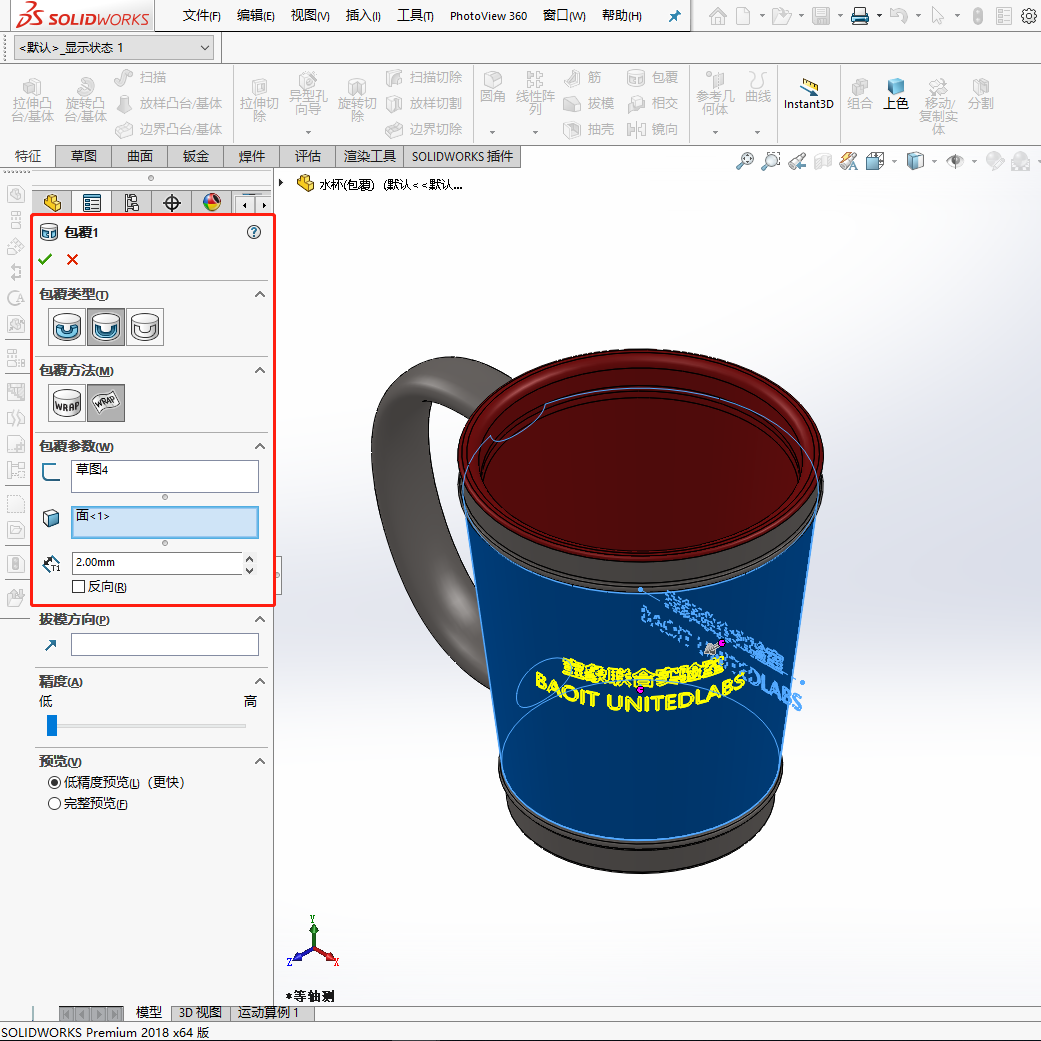This screenshot has width=1041, height=1041.
Task: Open the 工具 menu
Action: click(x=415, y=15)
